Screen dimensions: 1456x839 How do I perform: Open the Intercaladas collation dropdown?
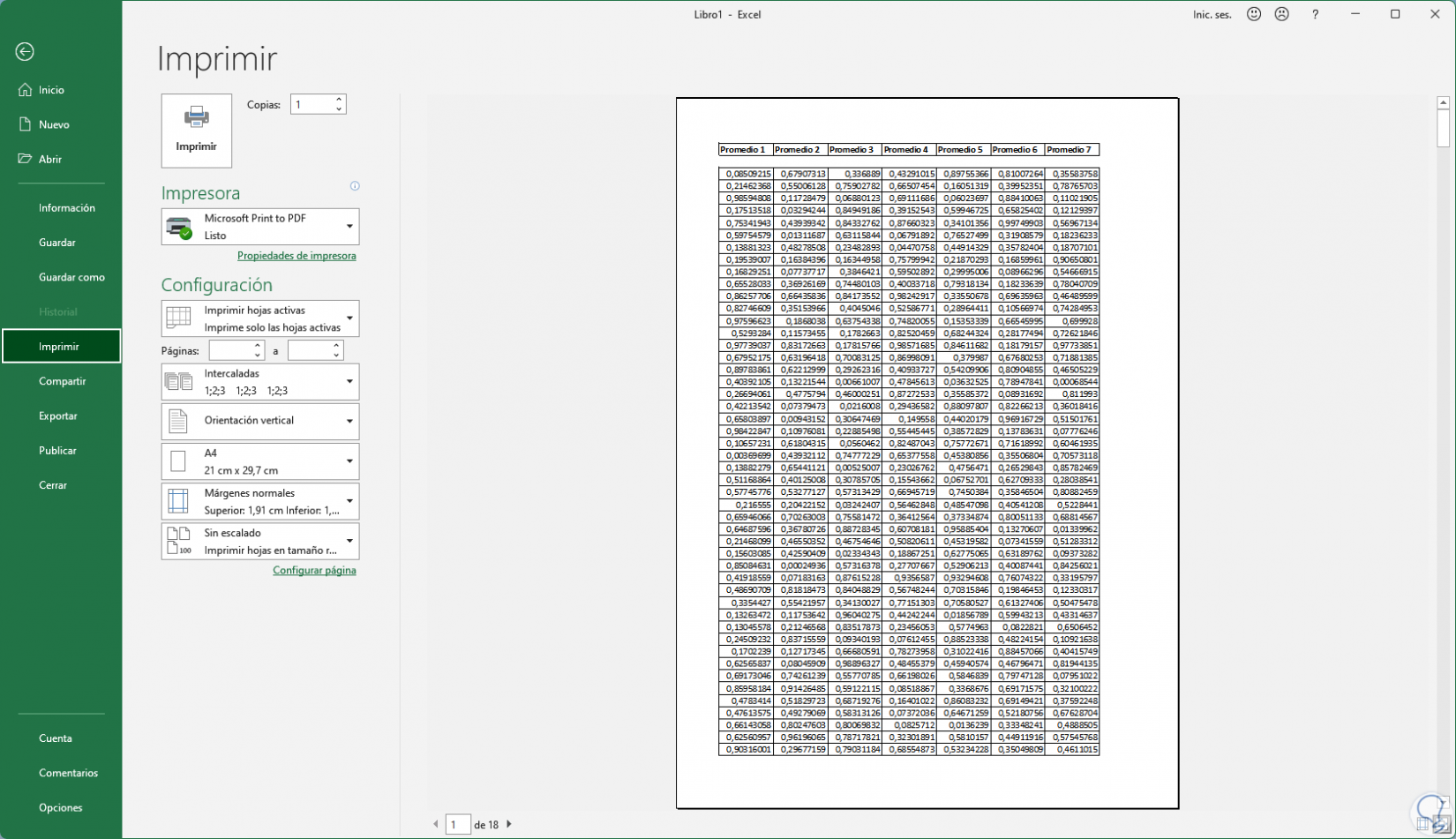click(260, 382)
